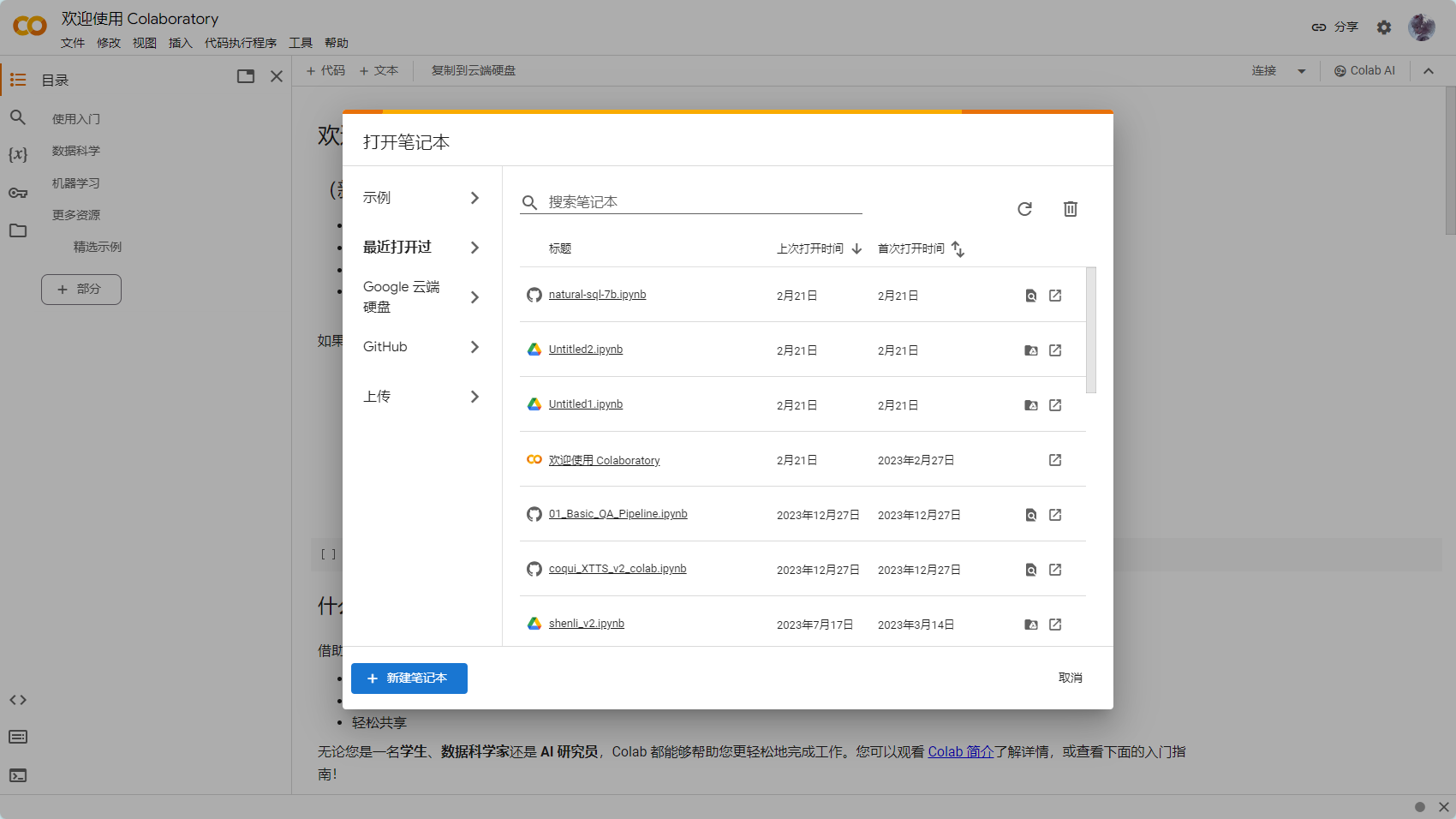1456x819 pixels.
Task: Open the 视图 menu
Action: tap(145, 43)
